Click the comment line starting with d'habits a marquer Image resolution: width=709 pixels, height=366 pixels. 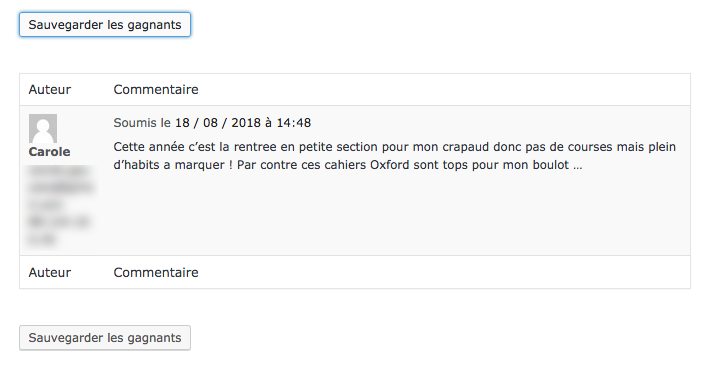[x=348, y=165]
